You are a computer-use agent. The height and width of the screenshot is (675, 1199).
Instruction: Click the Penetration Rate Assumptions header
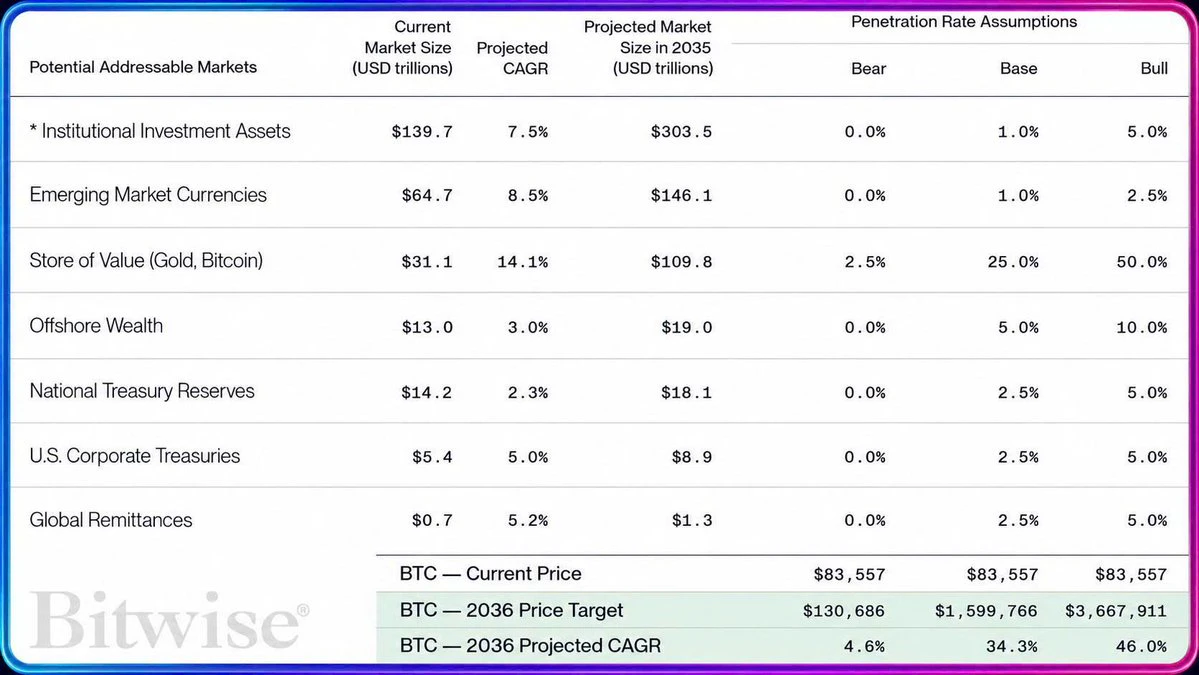coord(963,22)
